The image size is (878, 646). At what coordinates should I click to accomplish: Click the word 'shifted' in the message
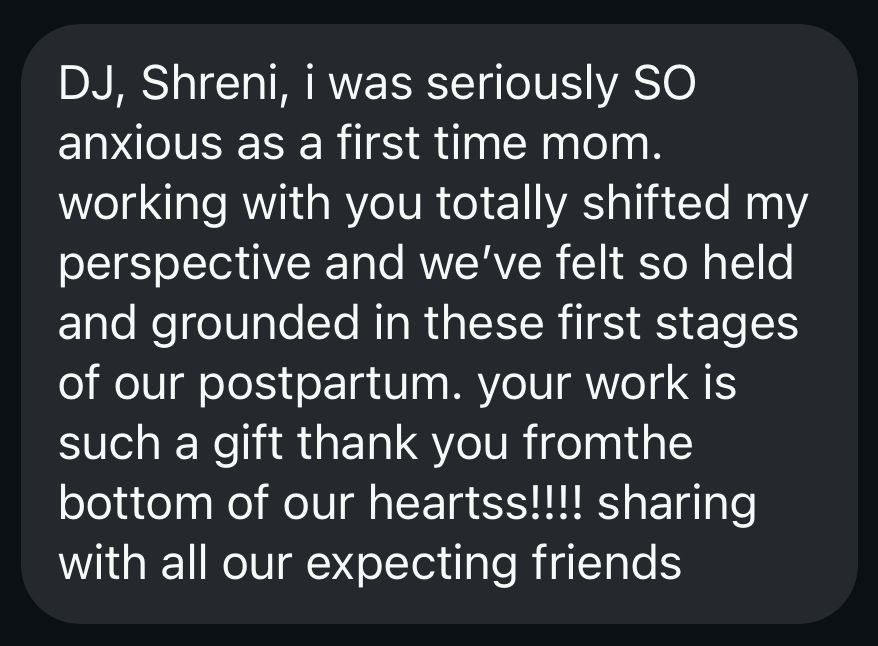pos(656,203)
